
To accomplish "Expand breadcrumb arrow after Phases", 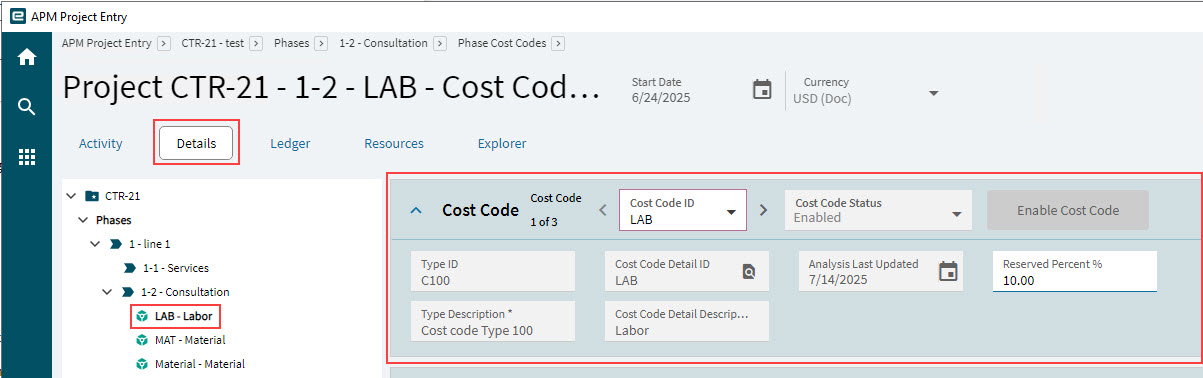I will tap(321, 43).
